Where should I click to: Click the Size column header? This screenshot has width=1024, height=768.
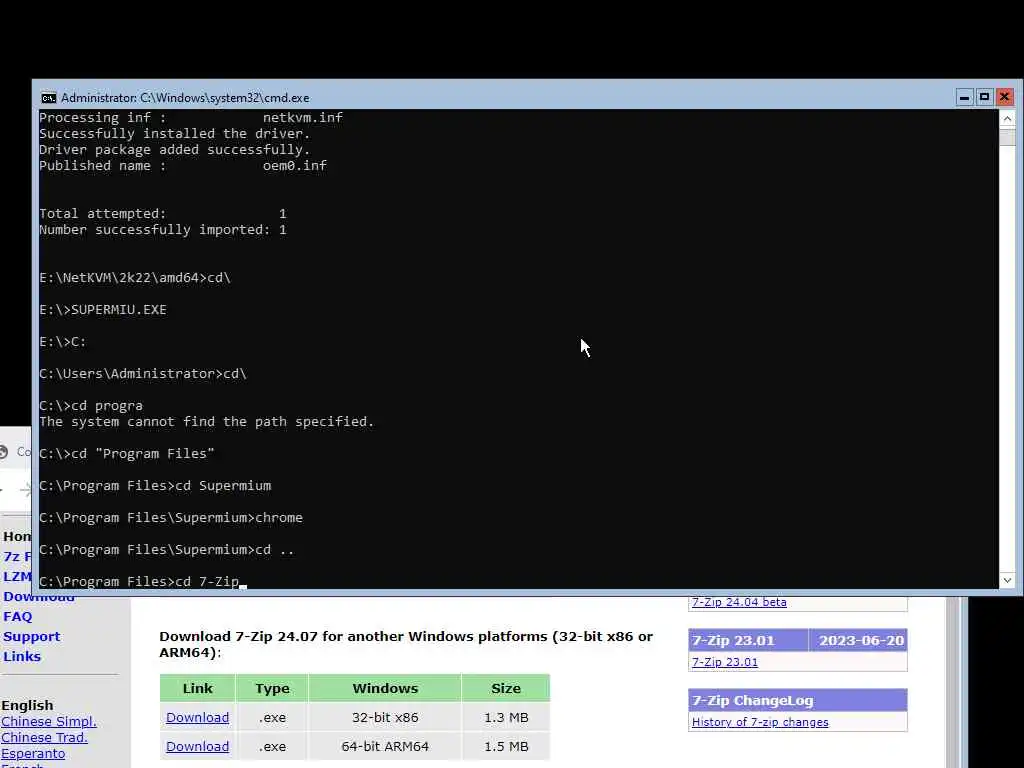tap(506, 688)
